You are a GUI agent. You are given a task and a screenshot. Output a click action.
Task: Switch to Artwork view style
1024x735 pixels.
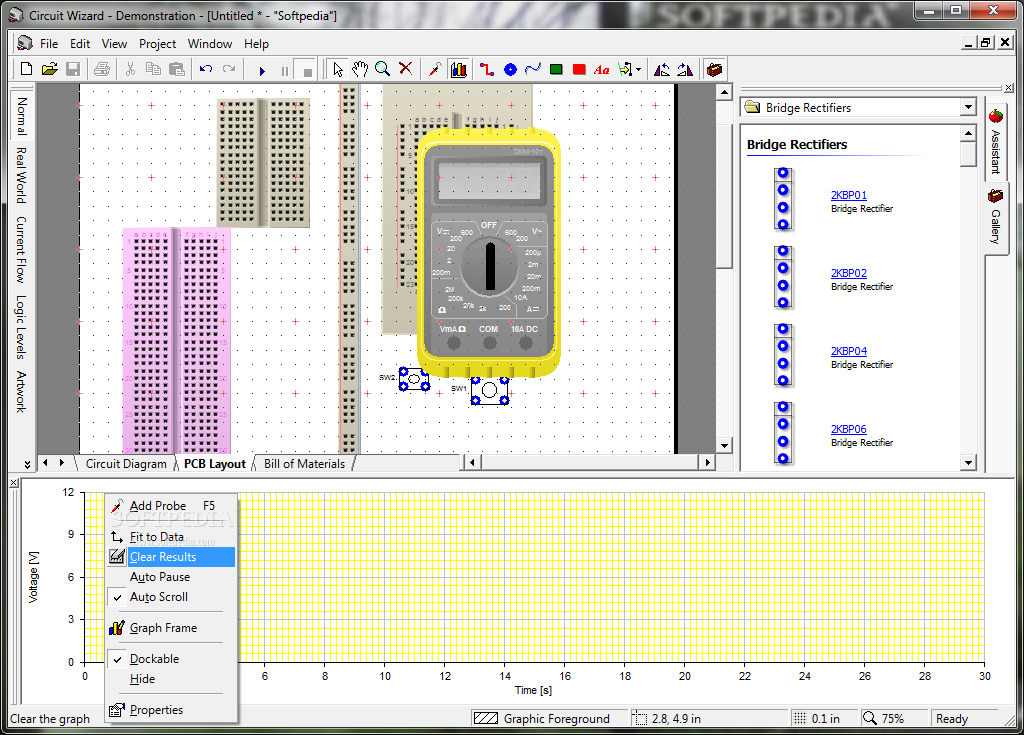22,392
